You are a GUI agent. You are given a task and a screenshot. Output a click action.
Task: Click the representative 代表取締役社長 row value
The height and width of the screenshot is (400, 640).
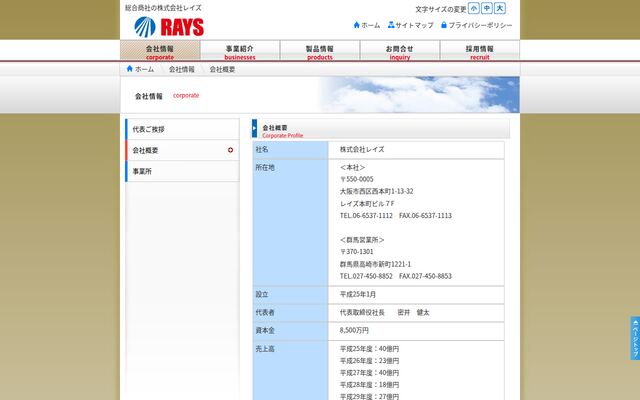(384, 313)
